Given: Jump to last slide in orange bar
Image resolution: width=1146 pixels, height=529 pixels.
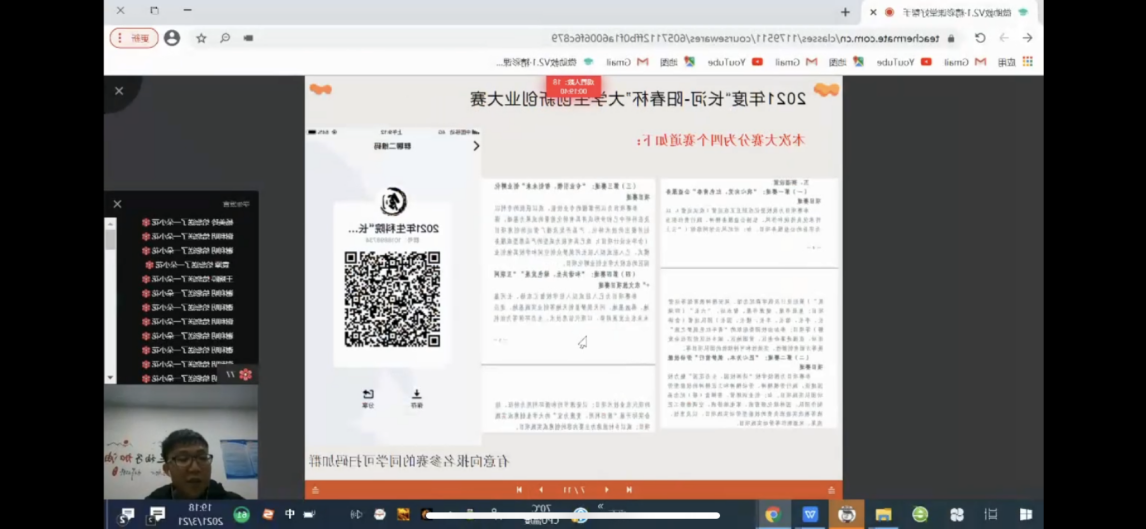Looking at the screenshot, I should tap(519, 490).
